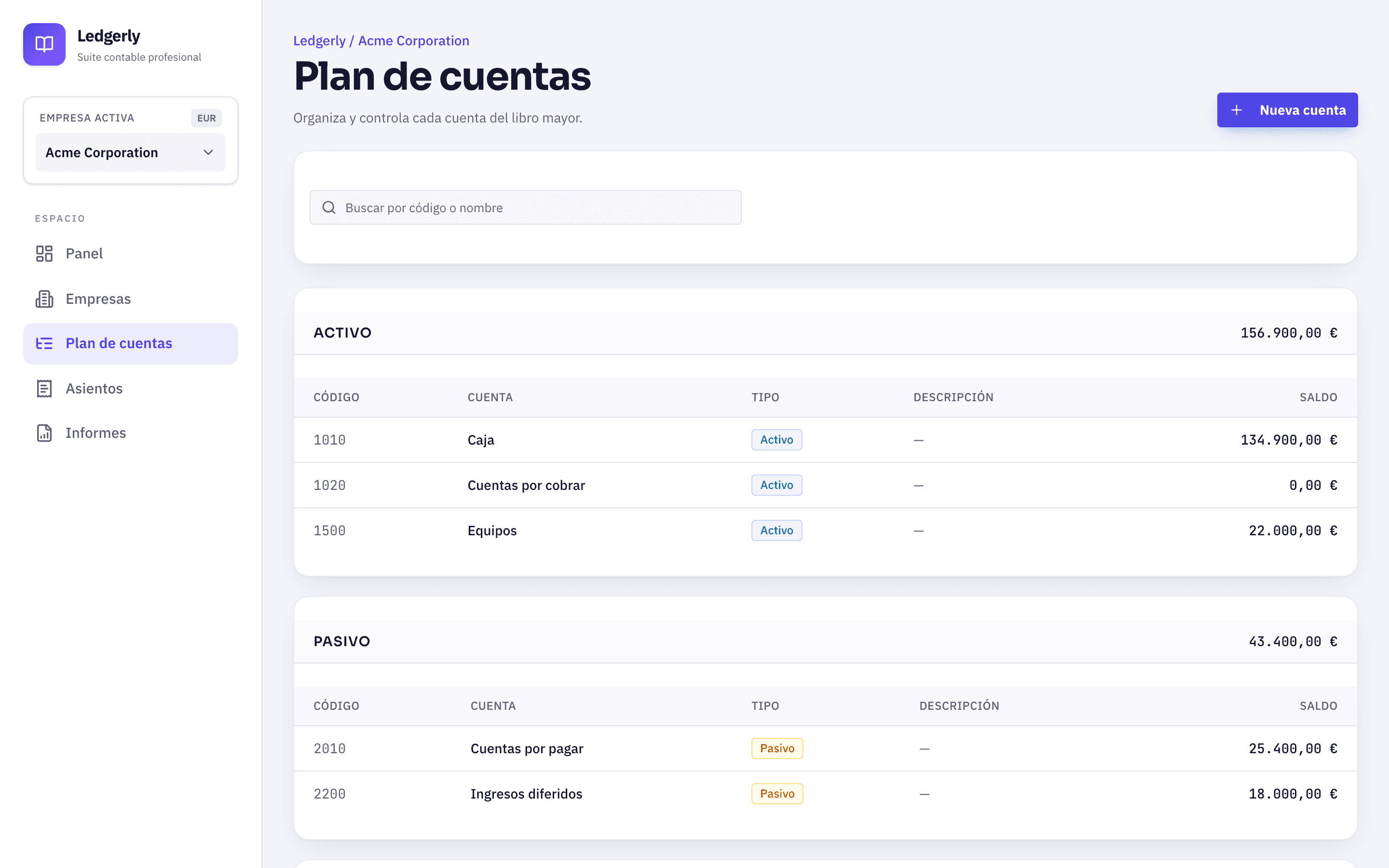
Task: Go to the Empresas section
Action: 130,299
